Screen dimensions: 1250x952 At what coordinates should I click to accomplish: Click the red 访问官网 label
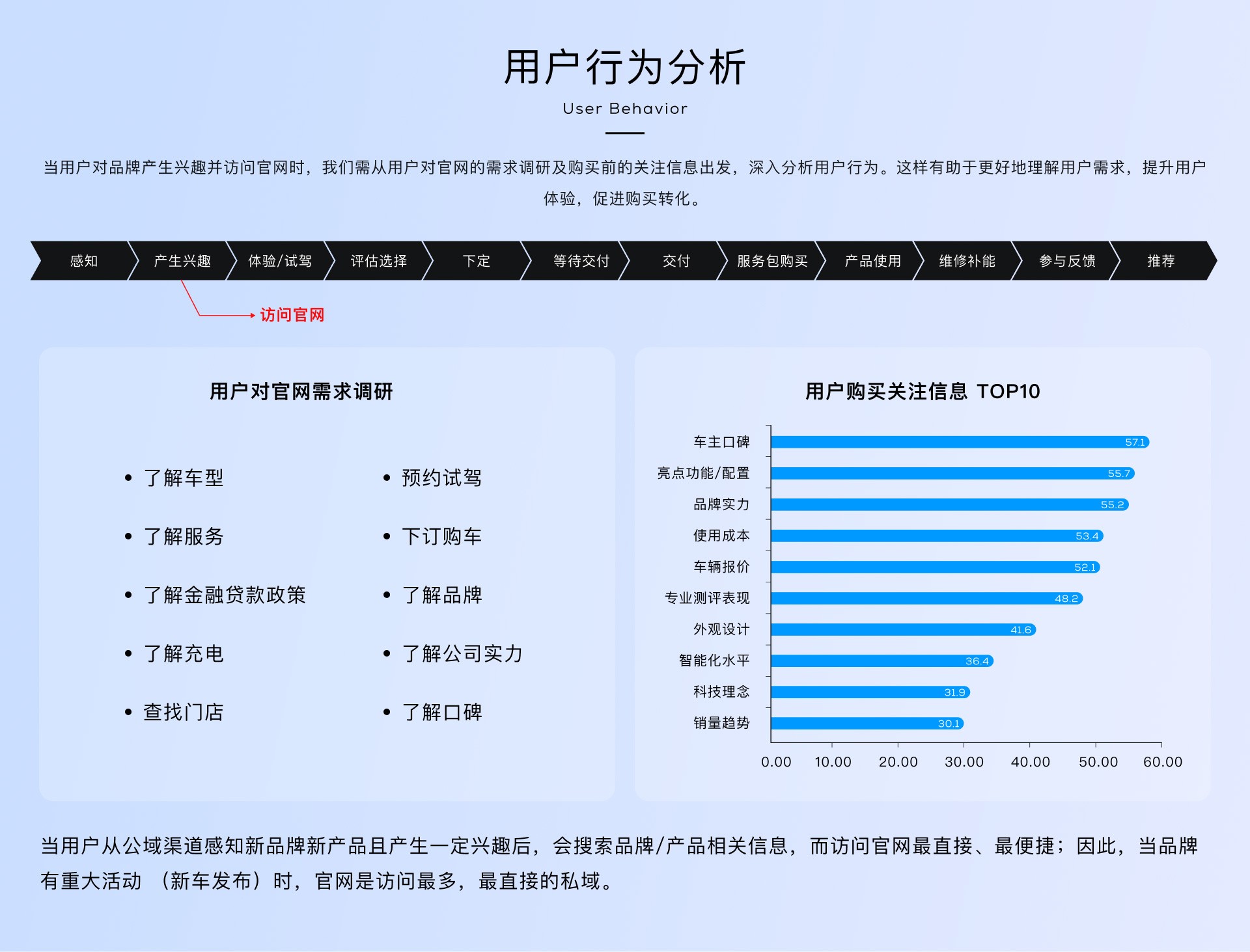(292, 315)
